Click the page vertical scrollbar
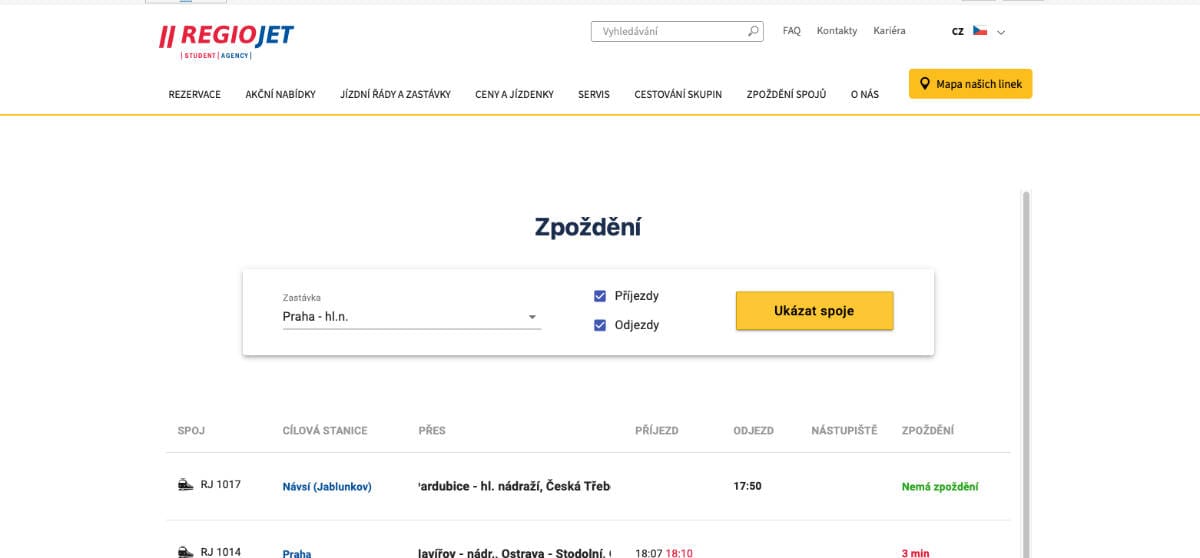 point(1026,370)
